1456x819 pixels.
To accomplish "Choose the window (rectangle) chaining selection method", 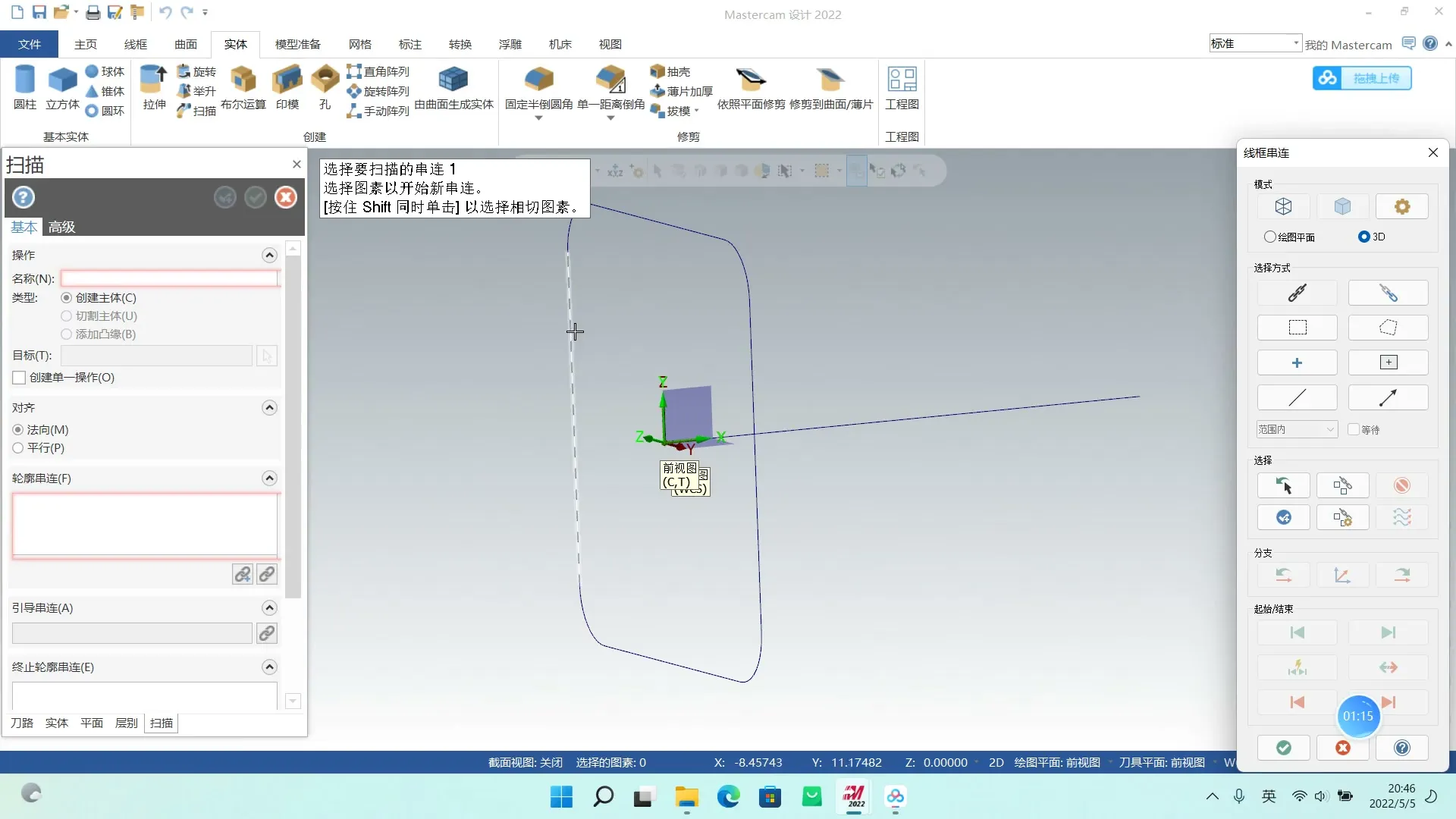I will (1297, 328).
